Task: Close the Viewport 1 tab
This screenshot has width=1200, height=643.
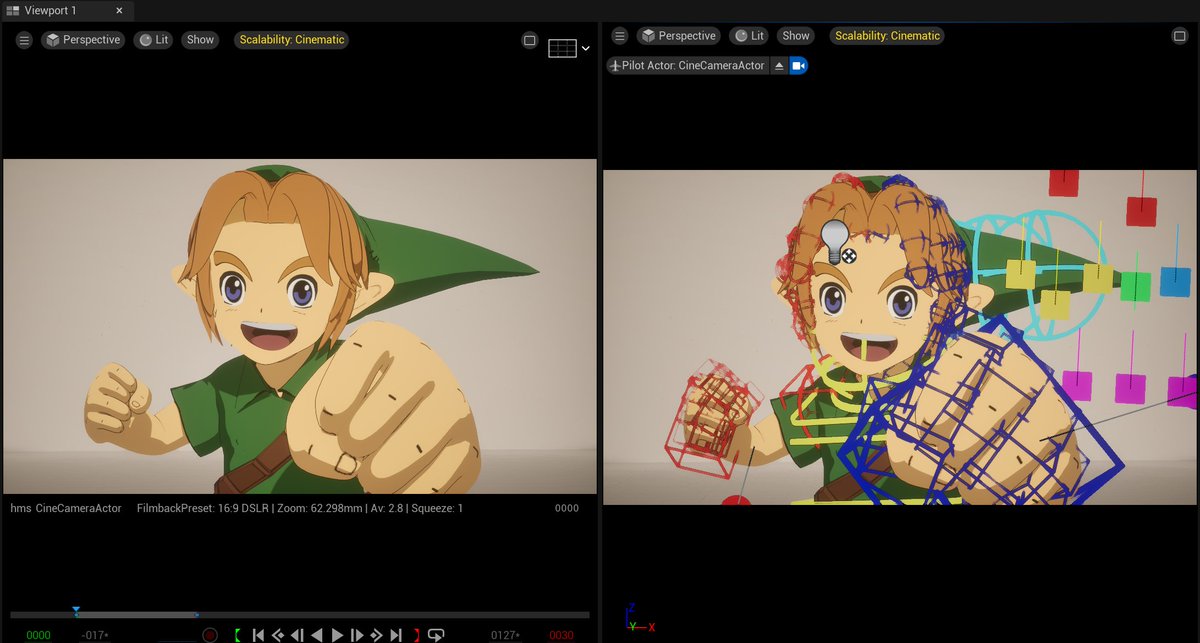Action: tap(119, 11)
